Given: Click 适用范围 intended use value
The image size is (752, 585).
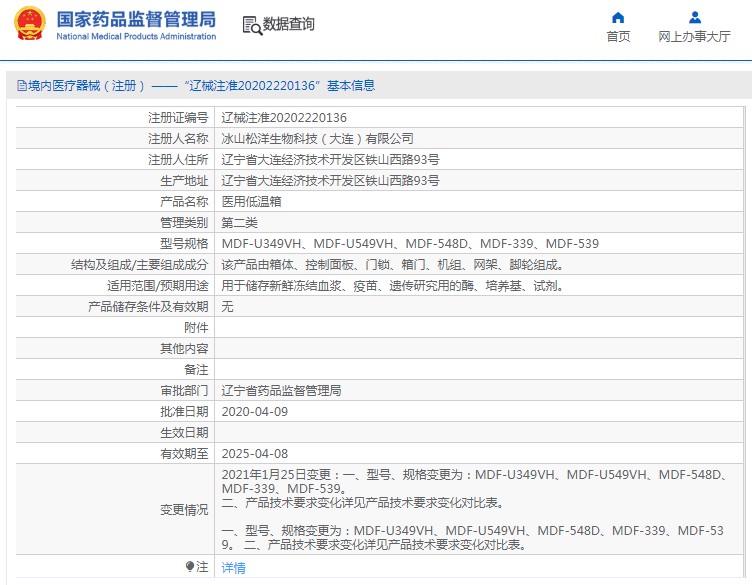Looking at the screenshot, I should click(x=393, y=286).
